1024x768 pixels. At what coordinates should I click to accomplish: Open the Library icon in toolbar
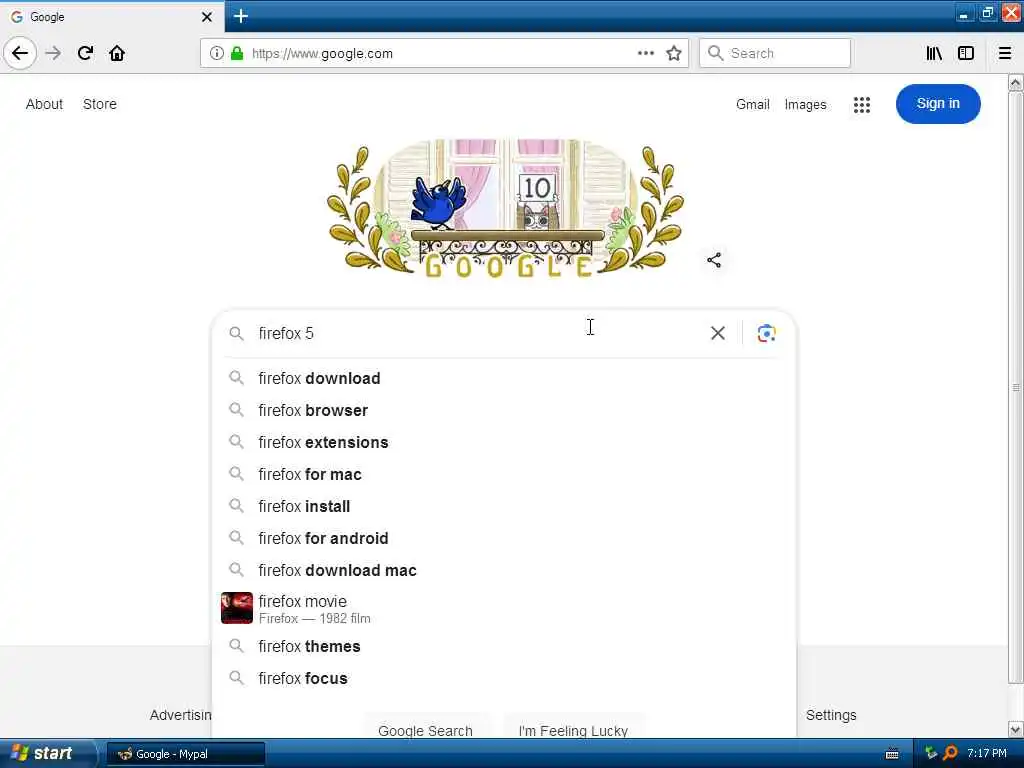(x=934, y=53)
